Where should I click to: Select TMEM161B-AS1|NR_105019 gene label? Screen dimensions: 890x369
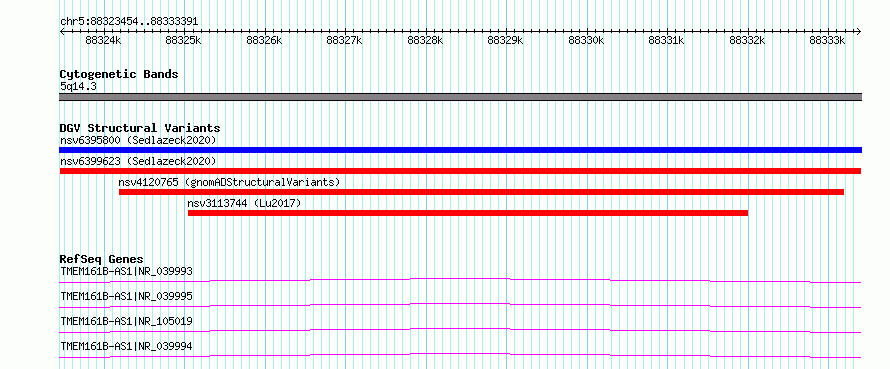point(126,321)
